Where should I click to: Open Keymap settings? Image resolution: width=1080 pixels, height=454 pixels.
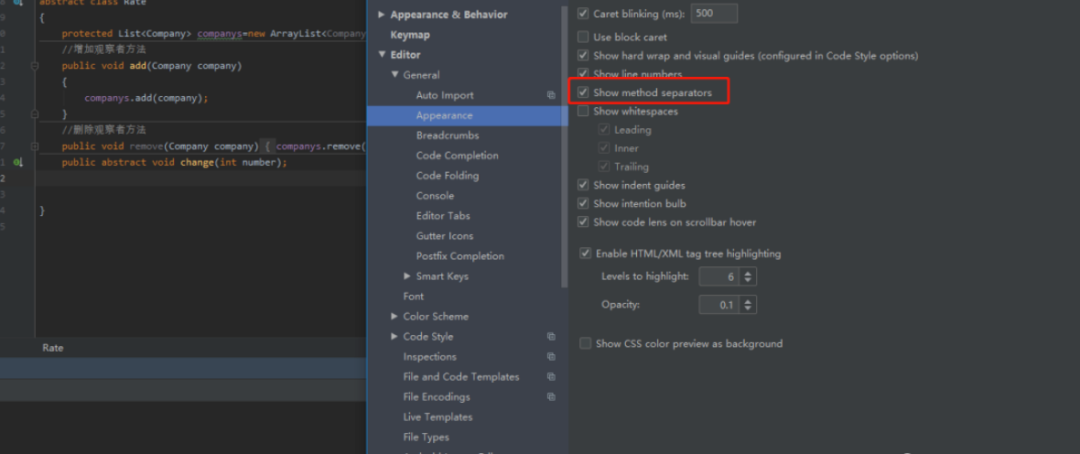(410, 35)
